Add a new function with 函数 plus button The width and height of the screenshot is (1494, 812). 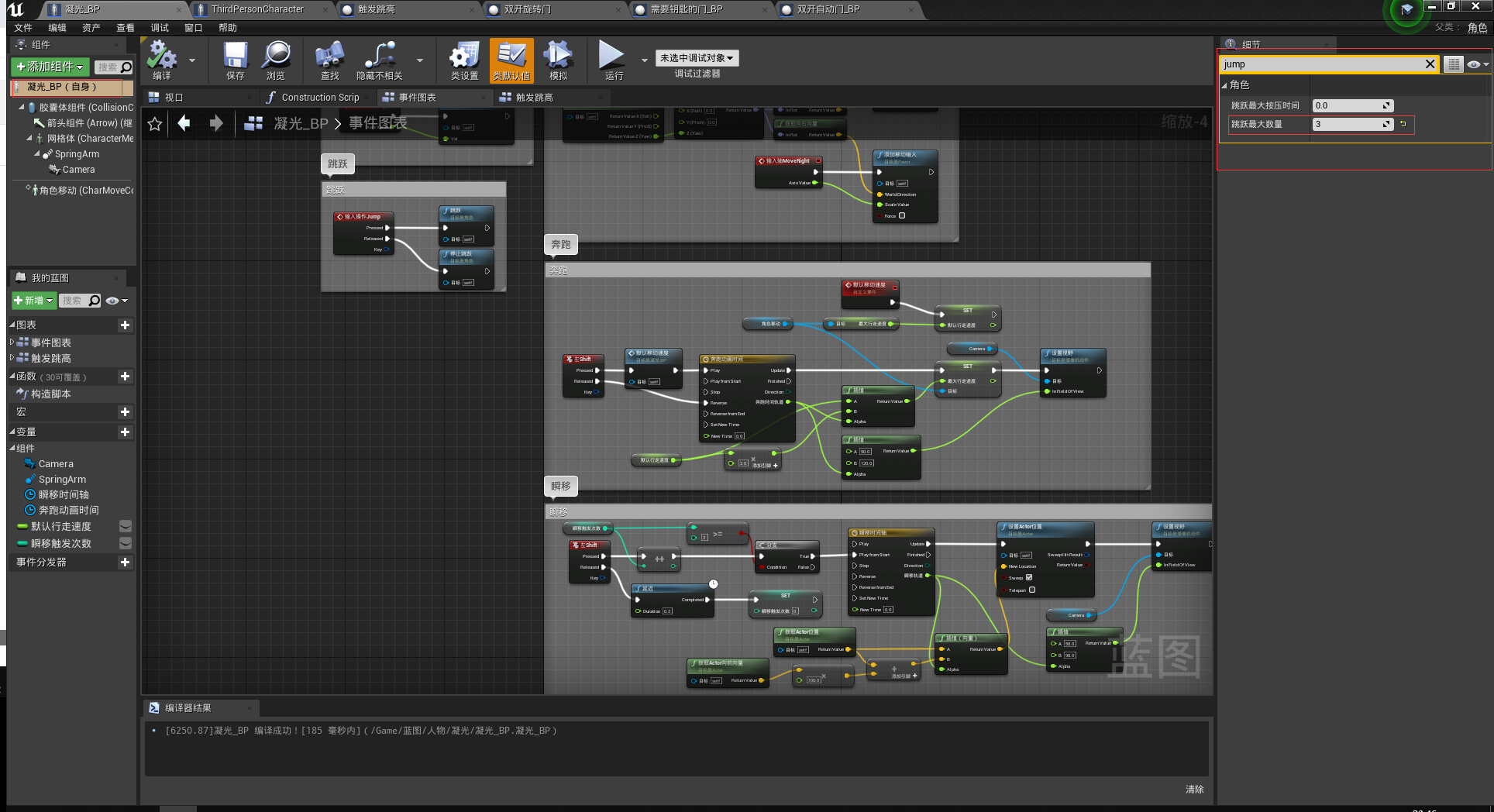click(125, 377)
